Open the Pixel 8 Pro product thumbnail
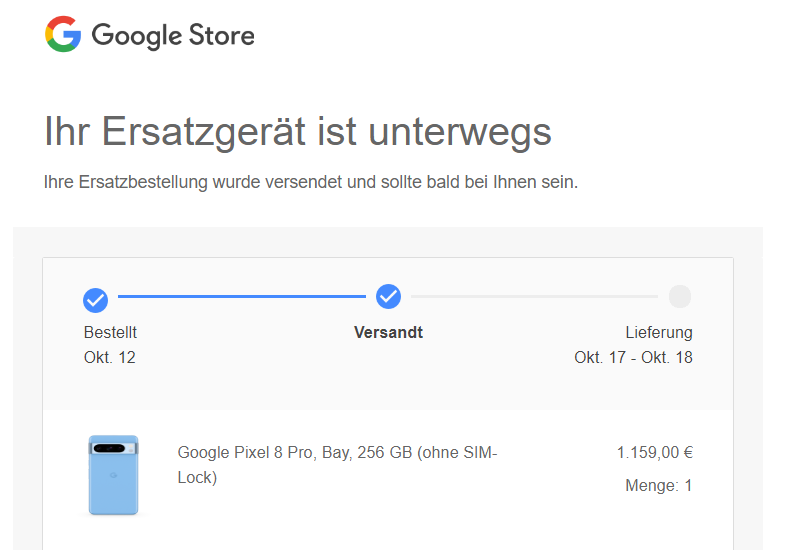 (x=113, y=475)
